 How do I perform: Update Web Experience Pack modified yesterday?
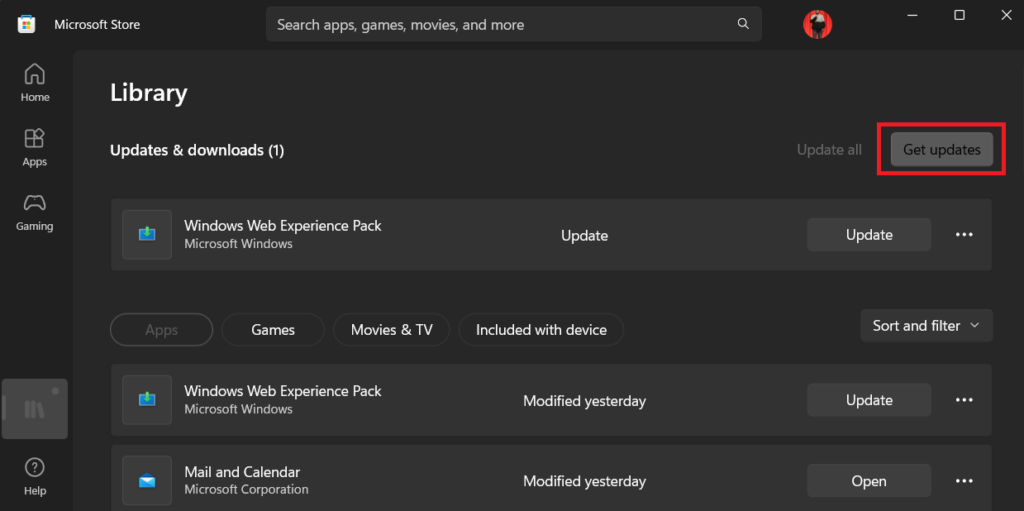click(x=869, y=400)
